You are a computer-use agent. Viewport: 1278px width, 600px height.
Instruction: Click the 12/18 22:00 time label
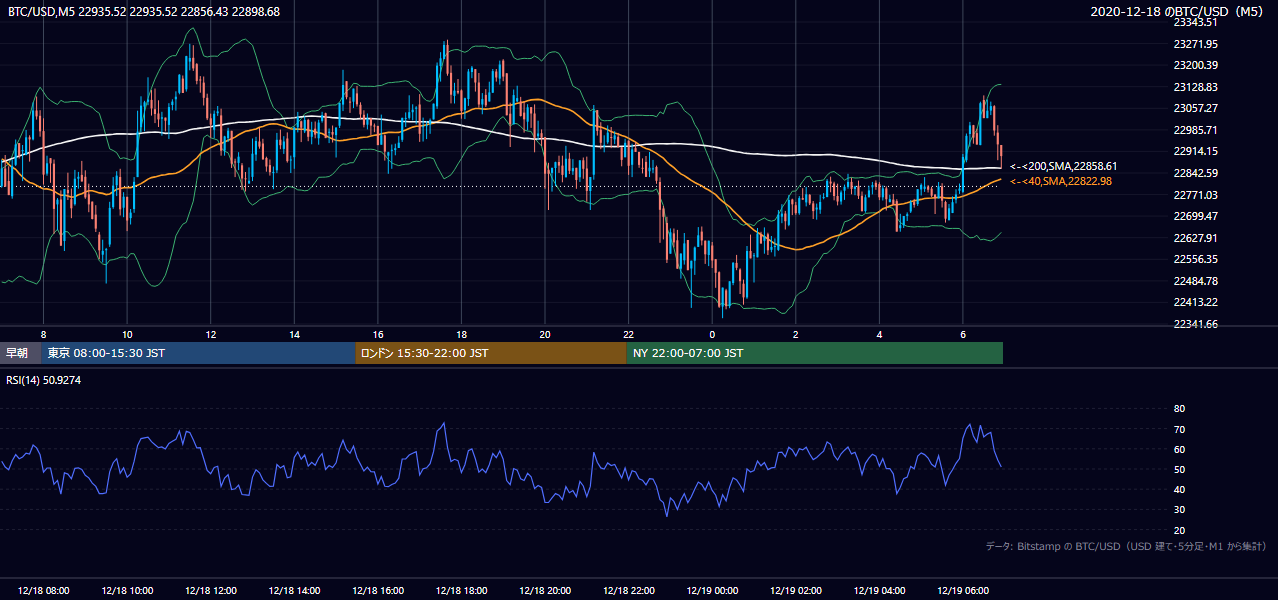tap(628, 591)
